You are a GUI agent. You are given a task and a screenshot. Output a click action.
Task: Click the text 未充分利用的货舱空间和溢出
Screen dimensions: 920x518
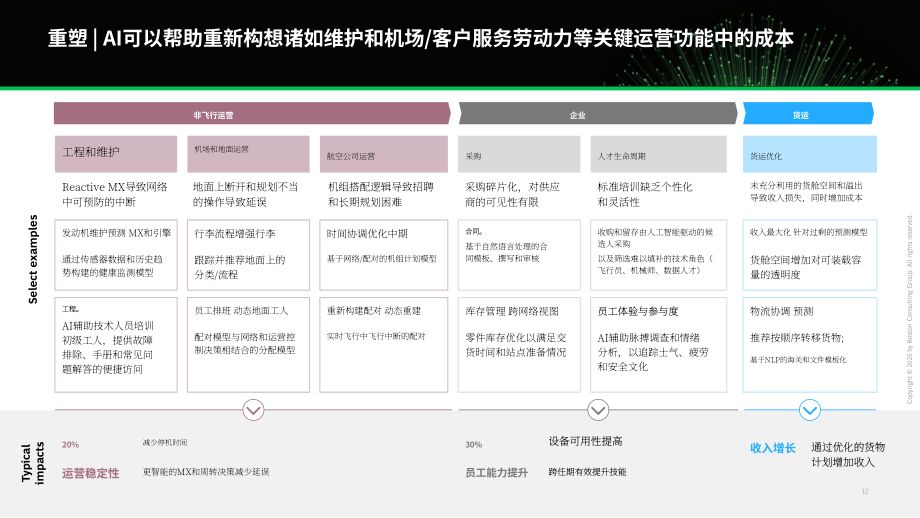[x=806, y=185]
